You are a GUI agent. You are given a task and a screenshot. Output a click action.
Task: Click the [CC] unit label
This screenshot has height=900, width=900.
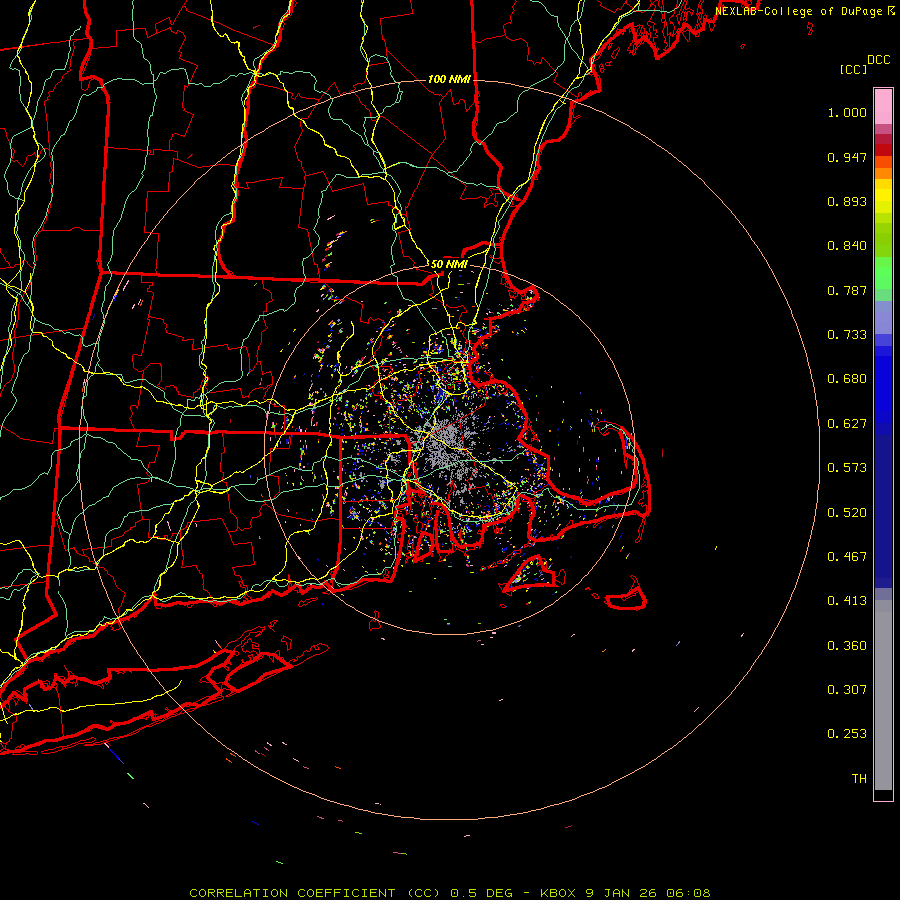tap(854, 69)
